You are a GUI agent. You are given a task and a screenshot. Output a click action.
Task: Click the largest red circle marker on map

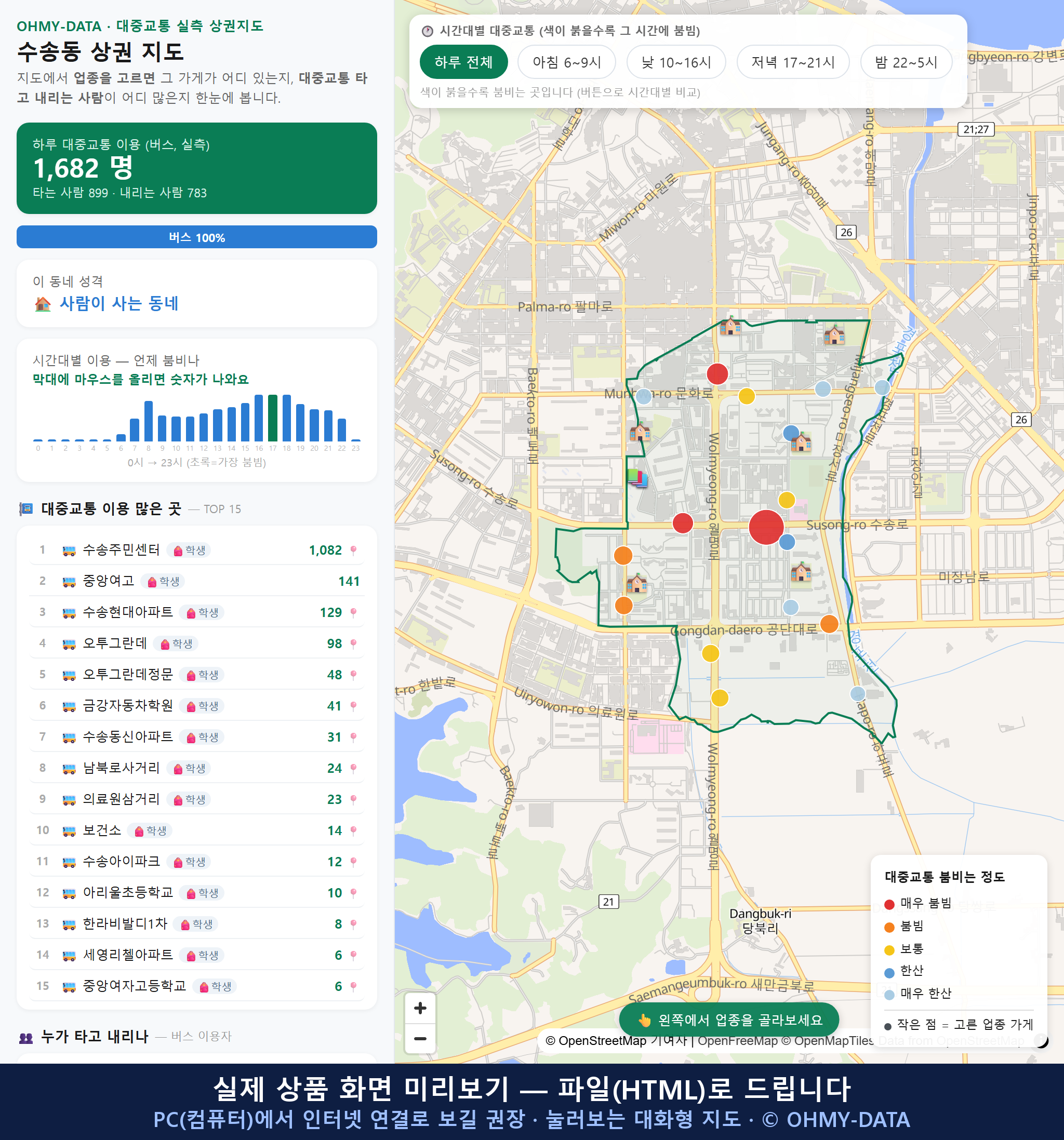[x=766, y=527]
